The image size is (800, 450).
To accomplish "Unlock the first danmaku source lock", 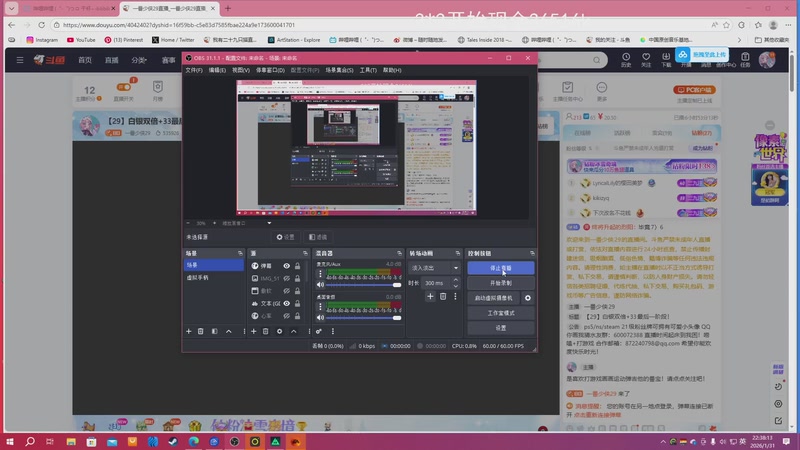I will (x=297, y=266).
